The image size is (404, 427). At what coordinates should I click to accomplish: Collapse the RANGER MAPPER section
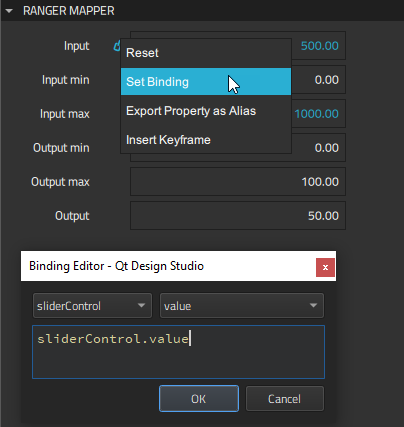[x=9, y=11]
